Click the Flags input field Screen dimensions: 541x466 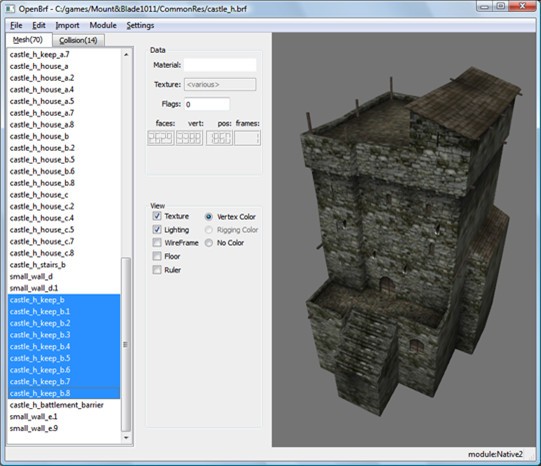[x=207, y=104]
